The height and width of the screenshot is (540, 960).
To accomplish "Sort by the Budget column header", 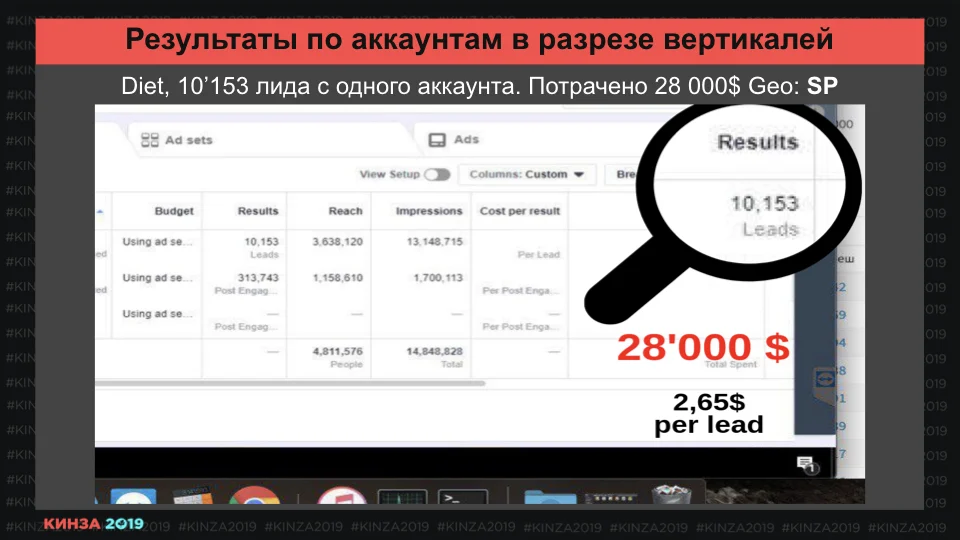I will coord(174,211).
